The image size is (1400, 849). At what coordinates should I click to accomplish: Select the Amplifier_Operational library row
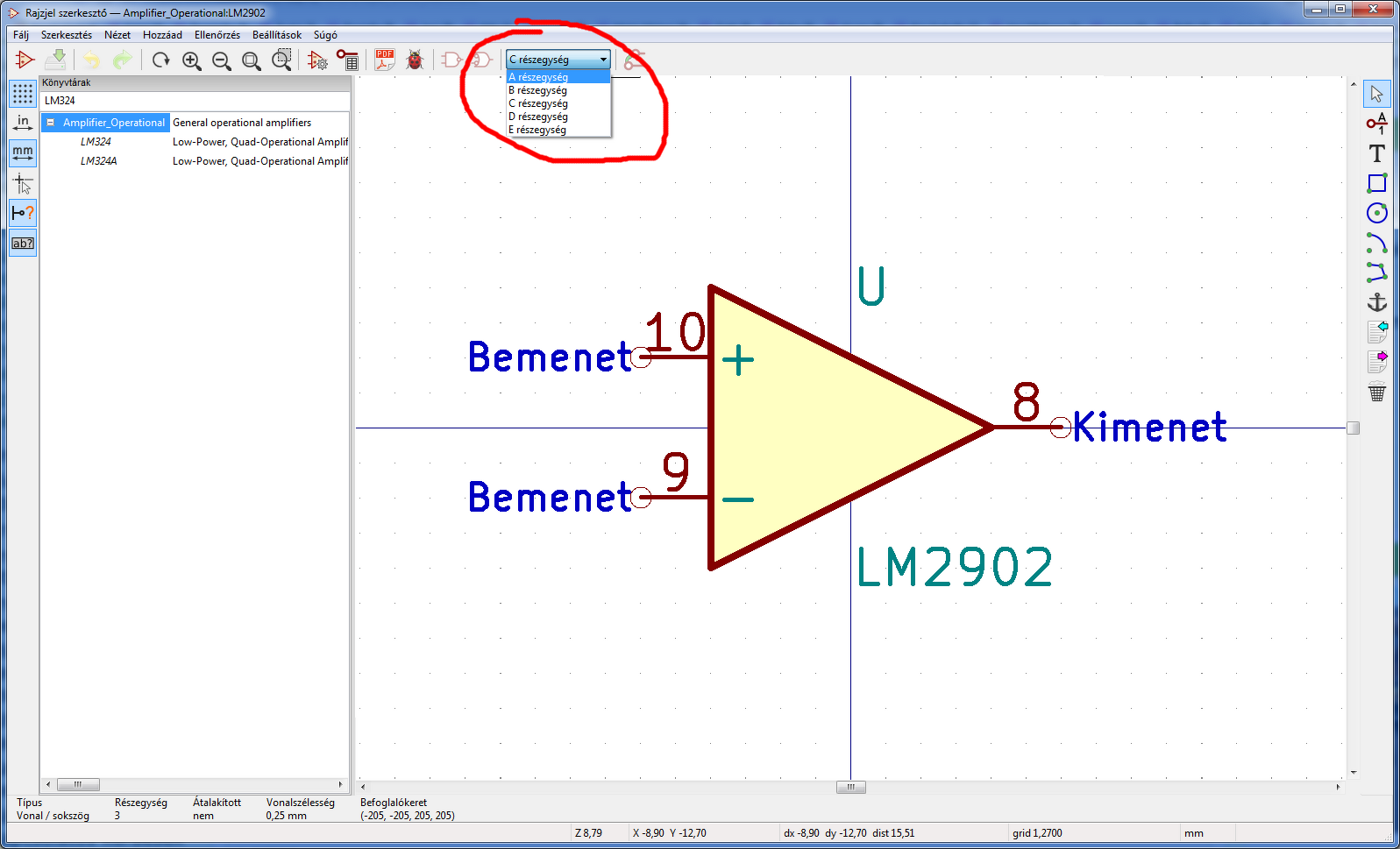114,123
